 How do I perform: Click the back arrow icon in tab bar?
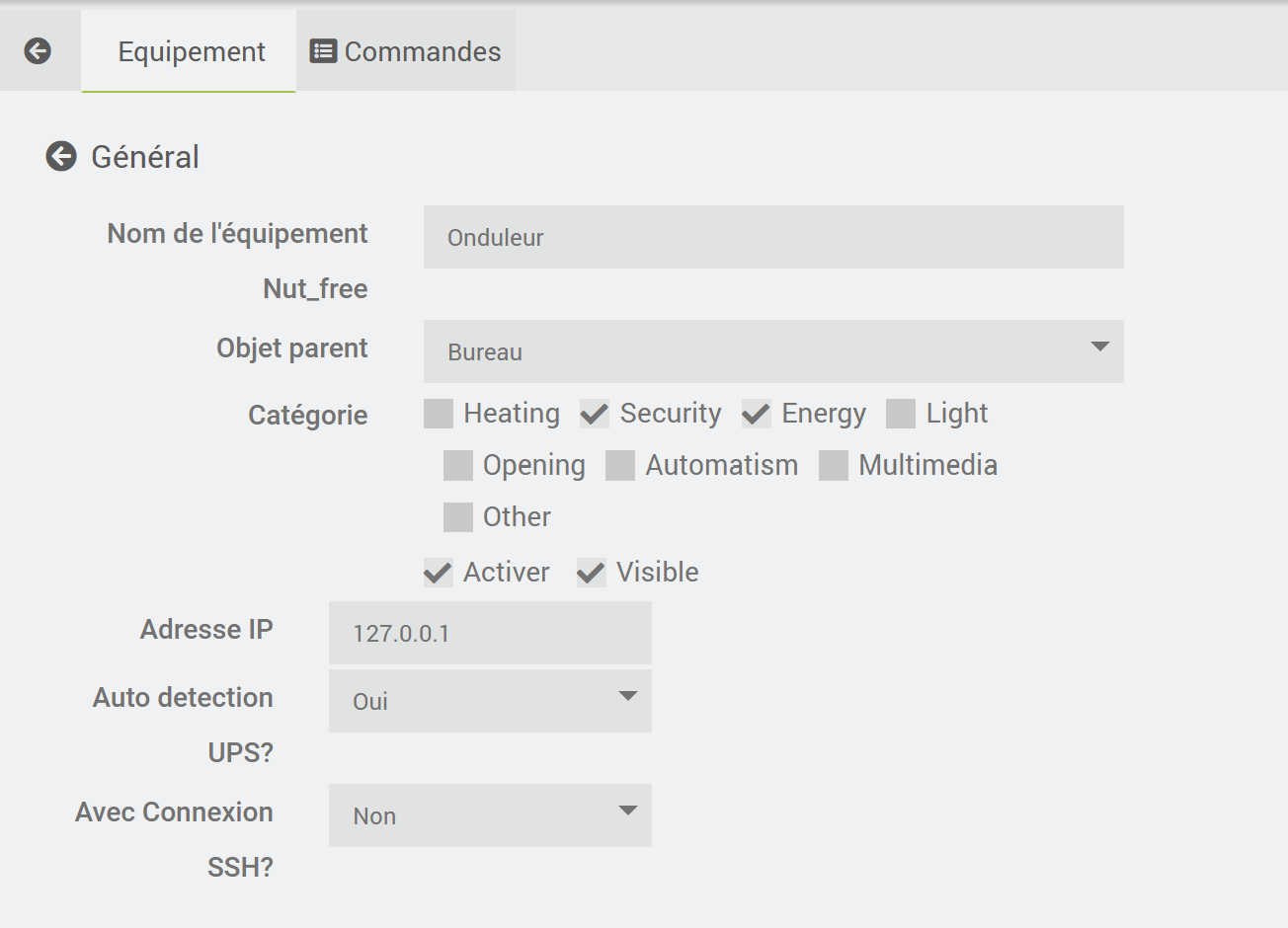pyautogui.click(x=38, y=51)
